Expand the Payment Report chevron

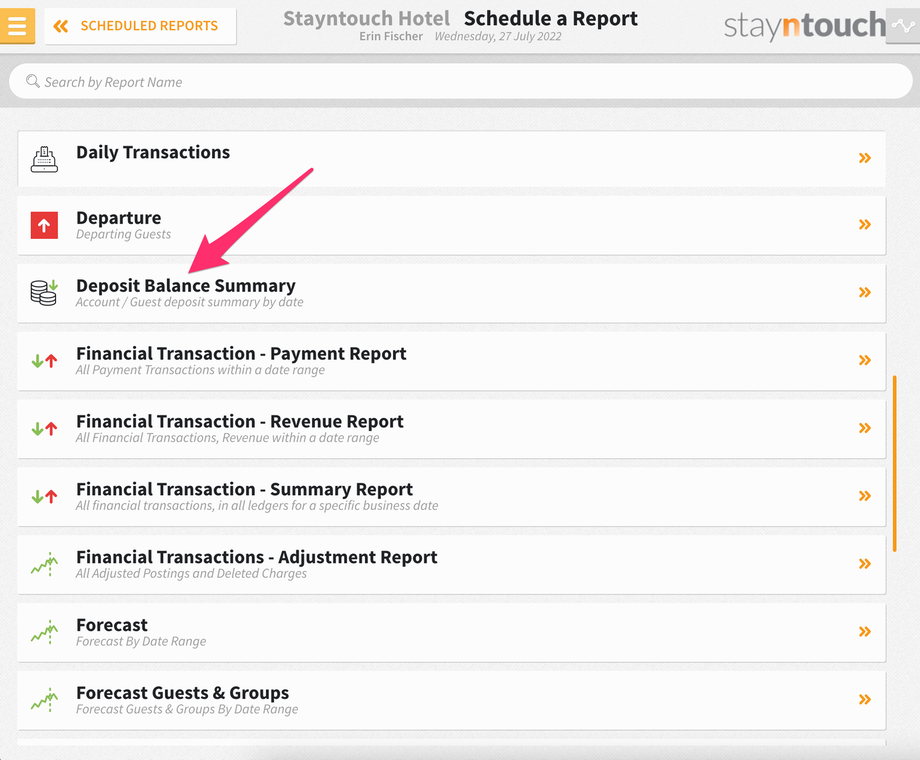[865, 360]
